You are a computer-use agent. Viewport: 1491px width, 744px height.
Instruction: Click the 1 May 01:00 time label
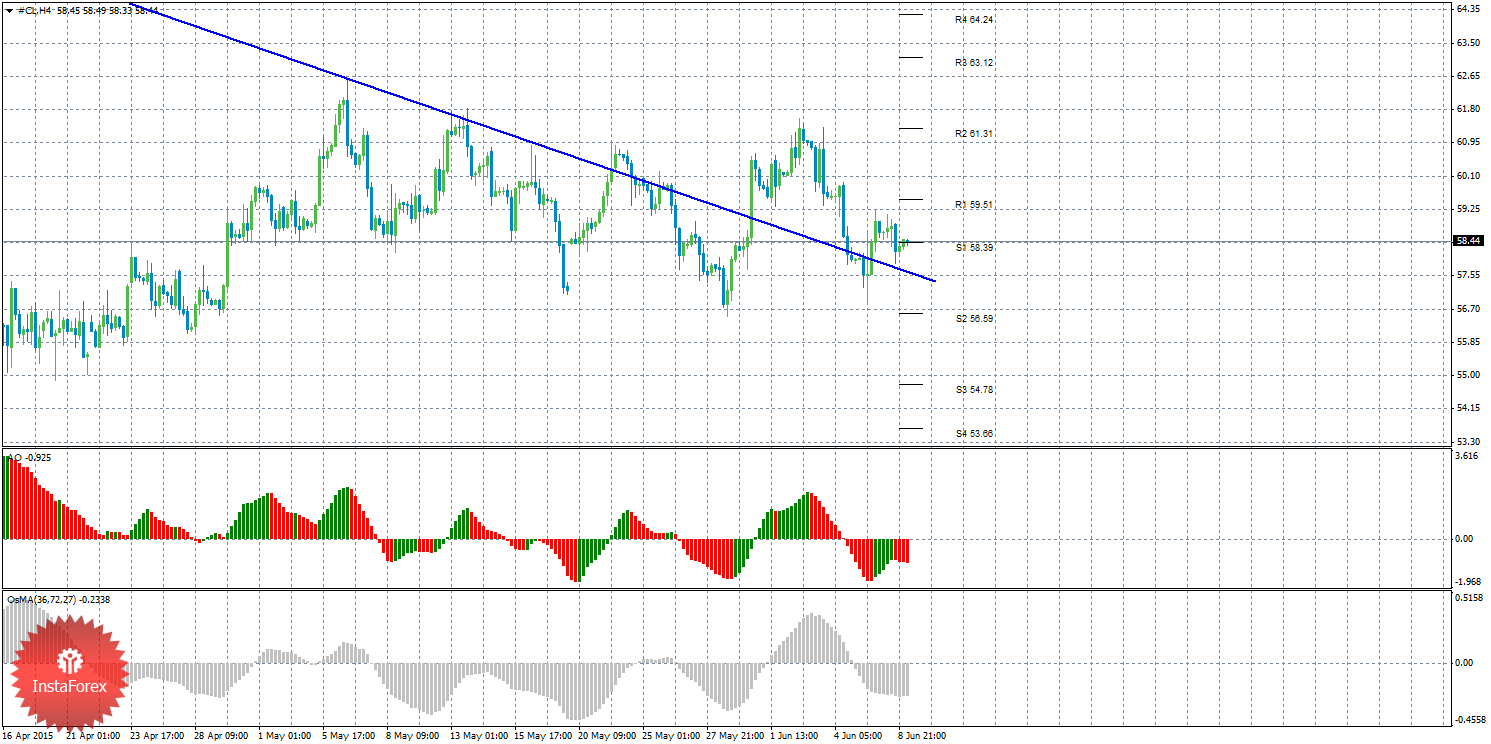pyautogui.click(x=284, y=735)
